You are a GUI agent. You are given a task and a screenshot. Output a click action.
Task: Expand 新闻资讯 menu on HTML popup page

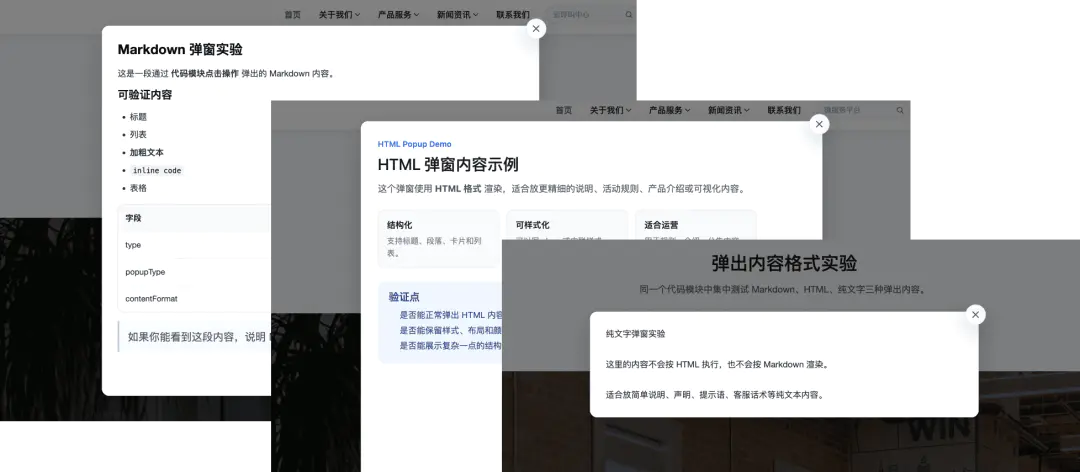point(729,110)
